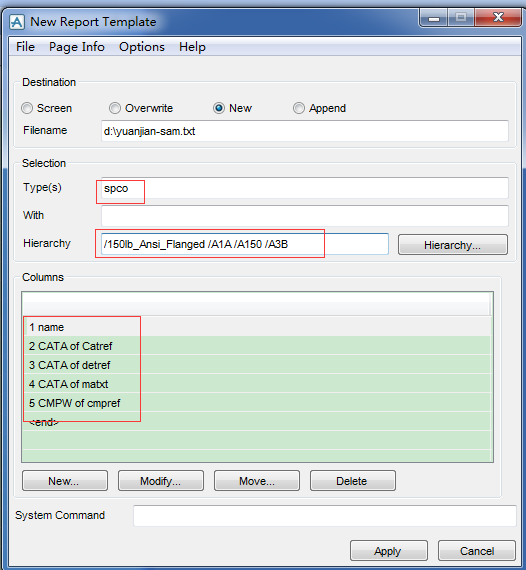Add a column with the New... button
This screenshot has width=526, height=570.
pyautogui.click(x=65, y=481)
